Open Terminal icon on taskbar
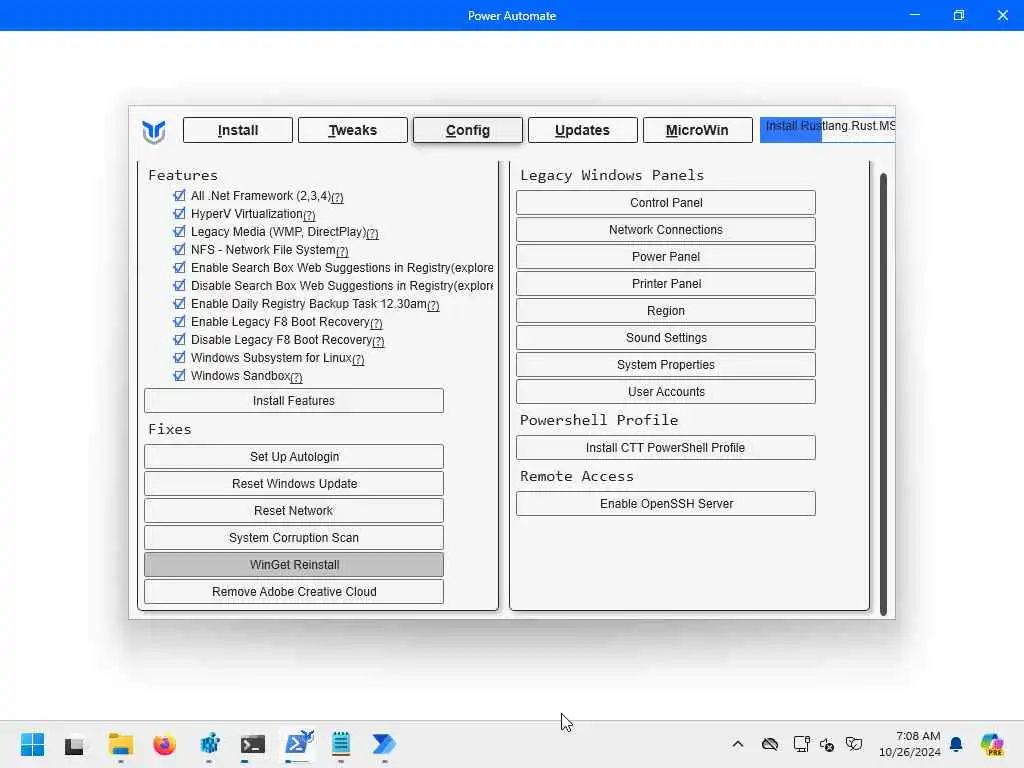Viewport: 1024px width, 768px height. point(253,744)
